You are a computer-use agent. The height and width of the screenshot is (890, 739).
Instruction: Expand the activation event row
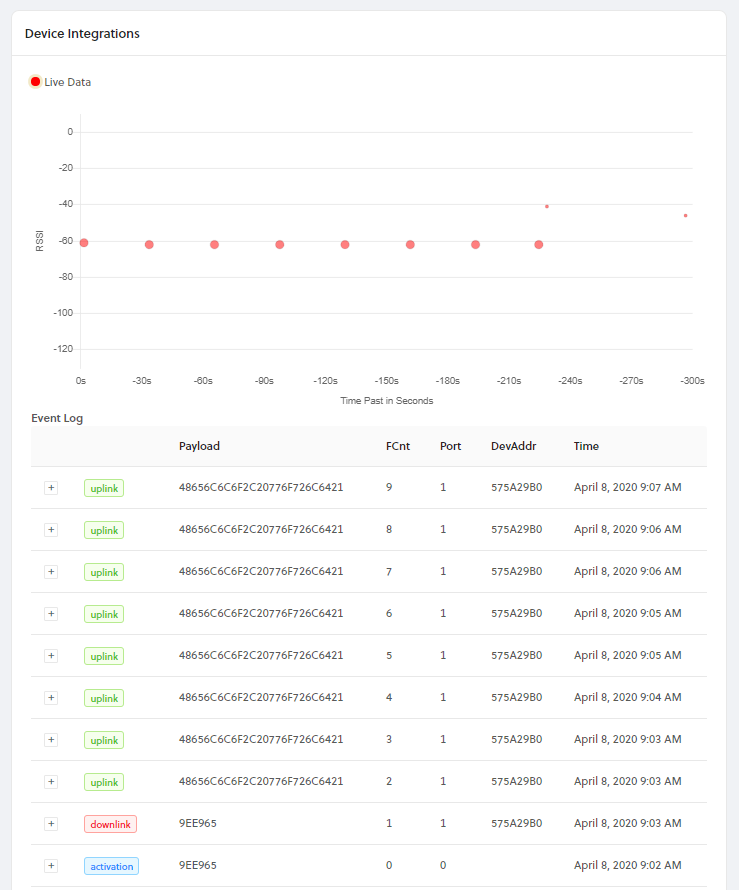(51, 866)
